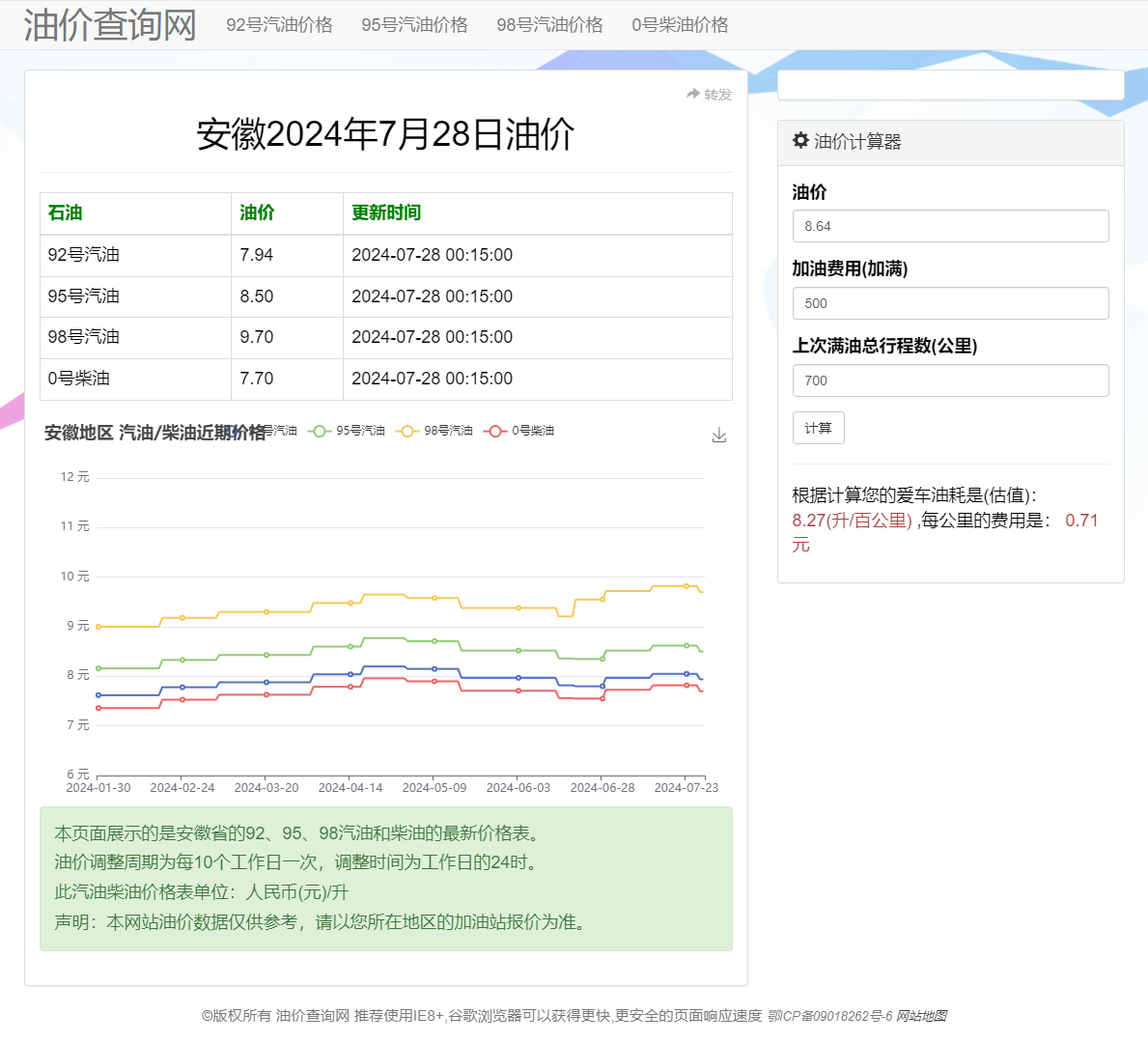Toggle 0号柴油 series via legend label
1148x1043 pixels.
(x=533, y=431)
